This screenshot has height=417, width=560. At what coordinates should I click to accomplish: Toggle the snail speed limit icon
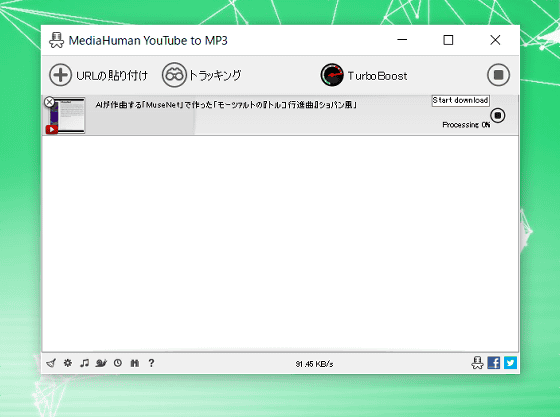pyautogui.click(x=101, y=363)
